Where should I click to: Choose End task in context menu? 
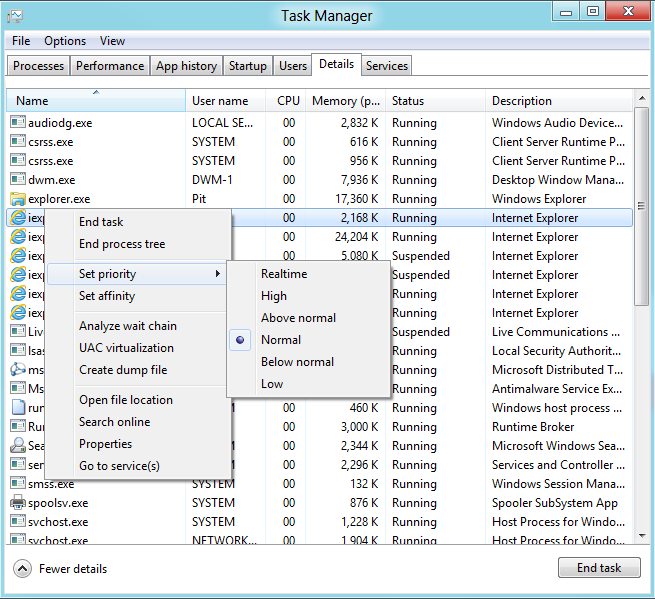[x=101, y=222]
